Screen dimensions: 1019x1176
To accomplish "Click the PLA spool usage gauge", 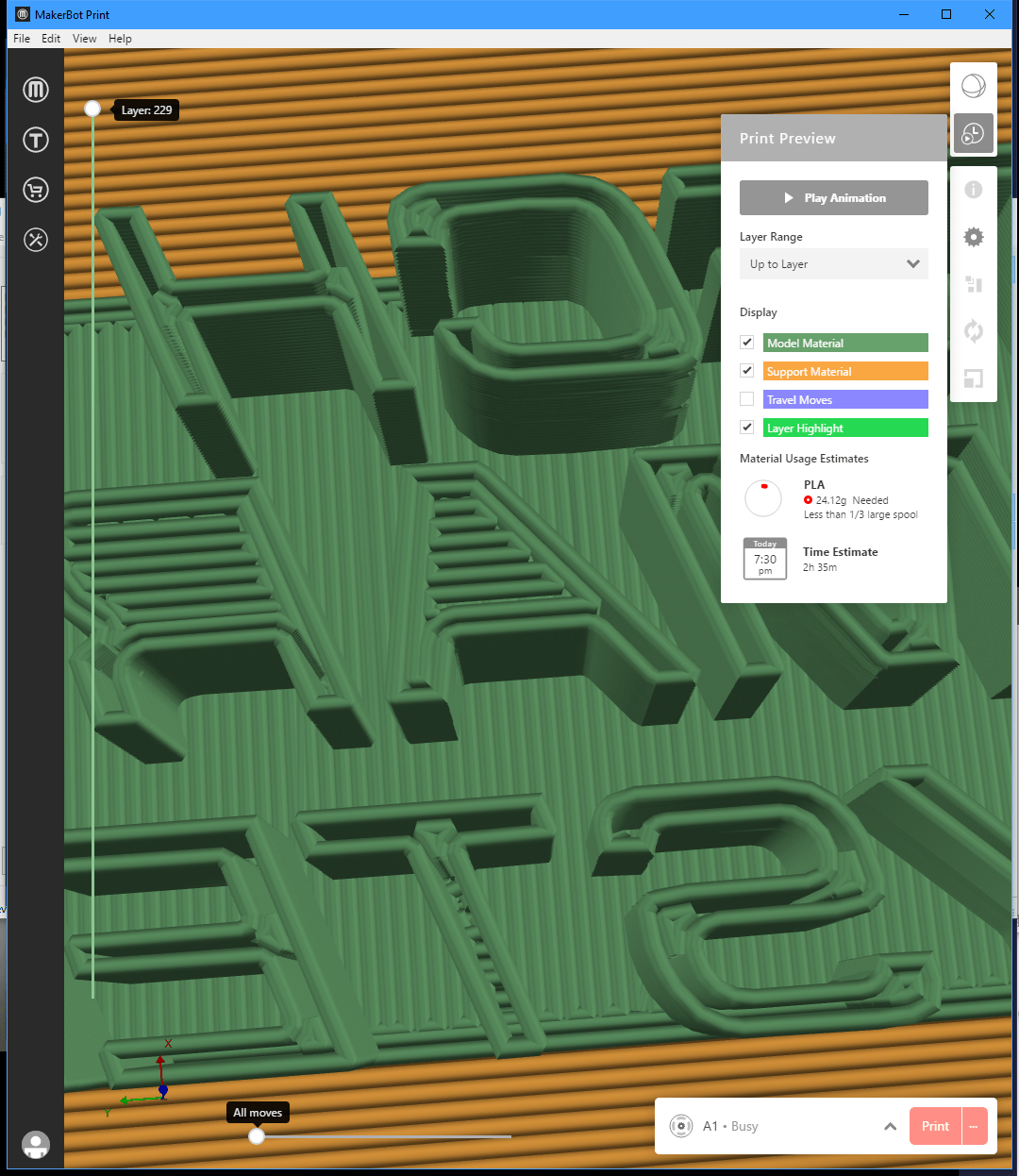I will pyautogui.click(x=763, y=498).
